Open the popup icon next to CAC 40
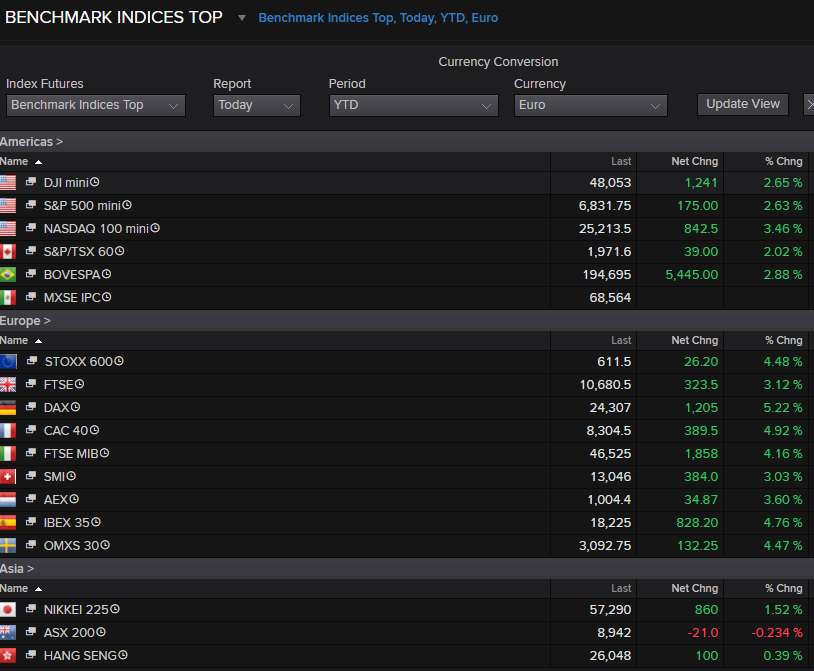Screen dimensions: 814x671 tap(31, 429)
